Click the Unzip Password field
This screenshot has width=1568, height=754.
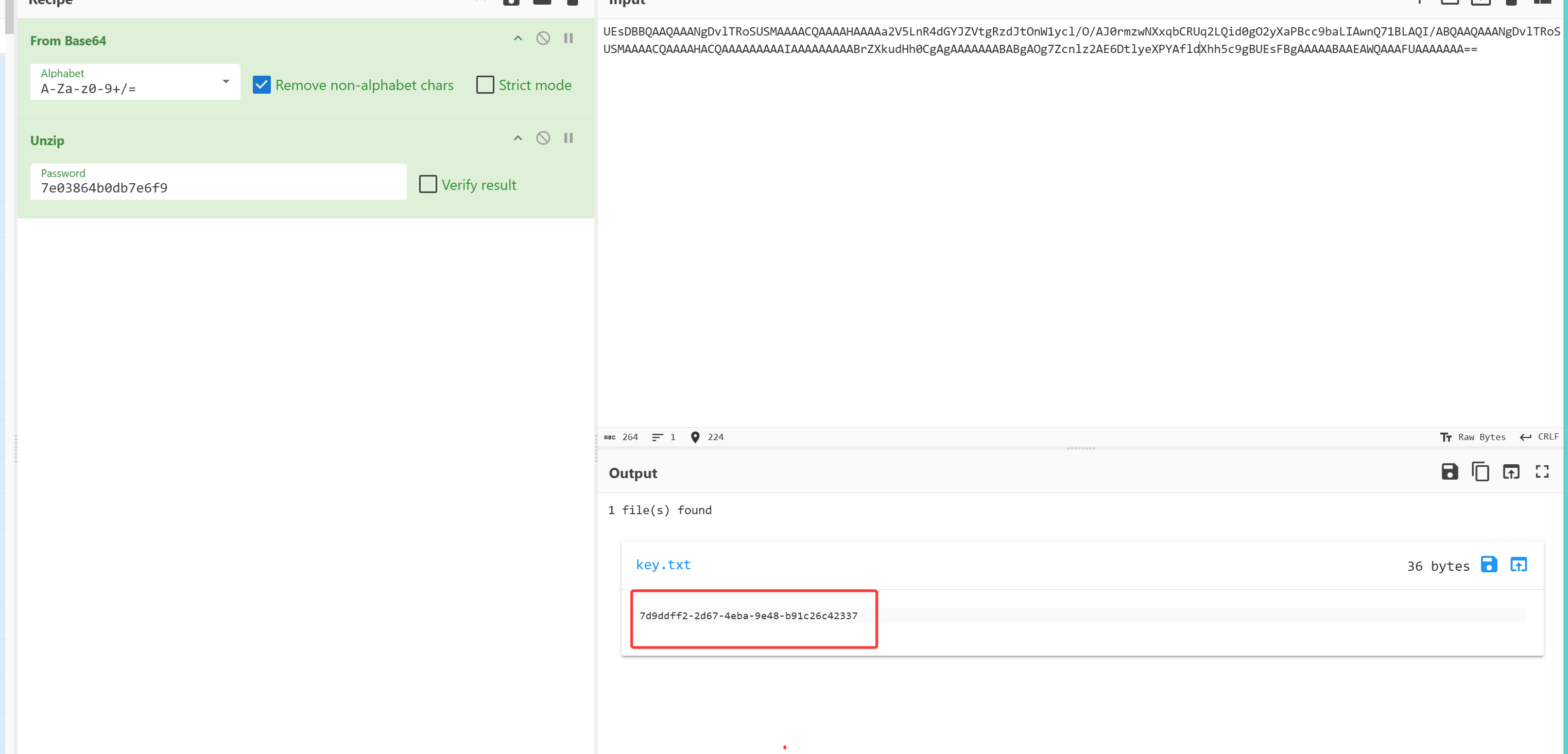(218, 187)
